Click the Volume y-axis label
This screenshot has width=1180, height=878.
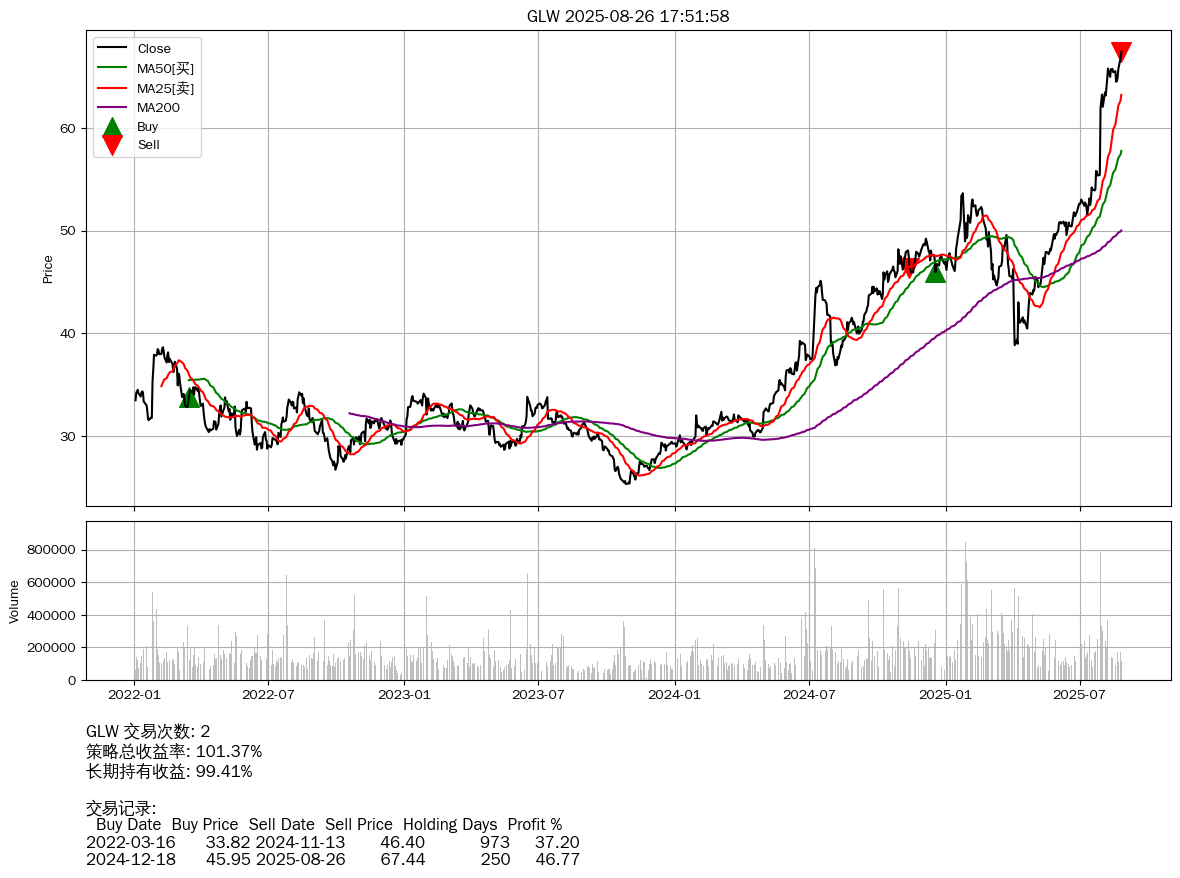tap(14, 602)
